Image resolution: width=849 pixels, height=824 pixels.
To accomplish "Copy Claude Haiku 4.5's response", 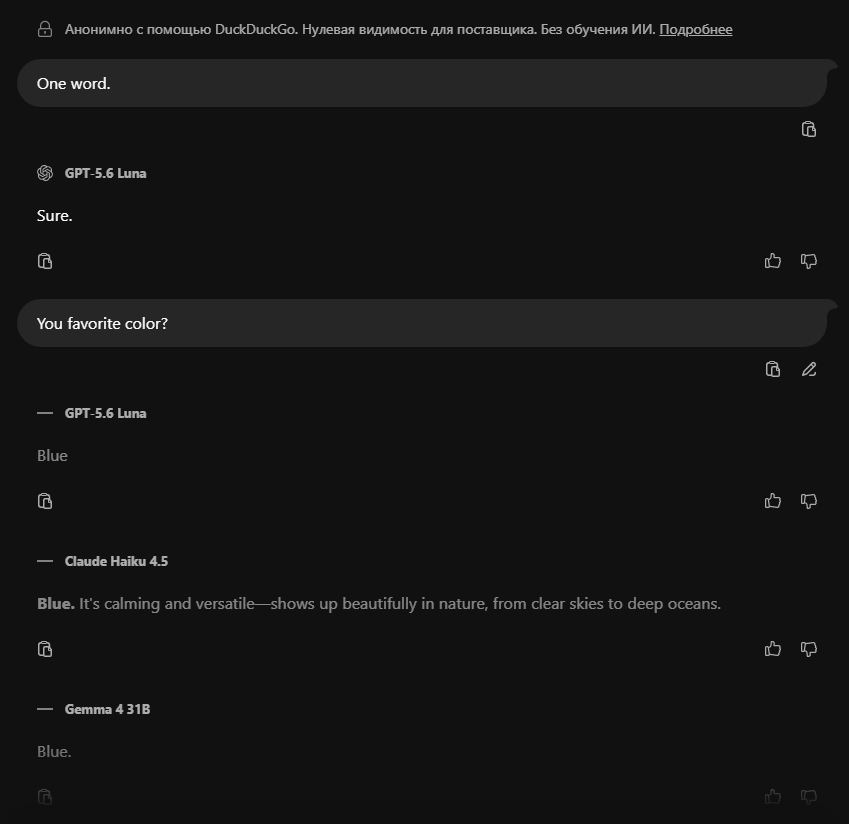I will click(x=45, y=649).
